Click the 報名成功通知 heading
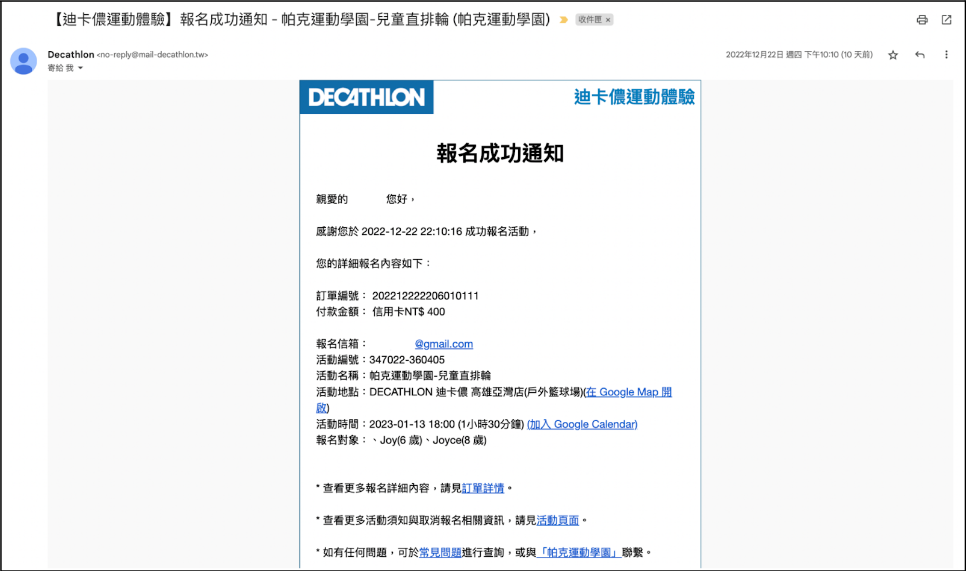The image size is (966, 571). pos(500,153)
